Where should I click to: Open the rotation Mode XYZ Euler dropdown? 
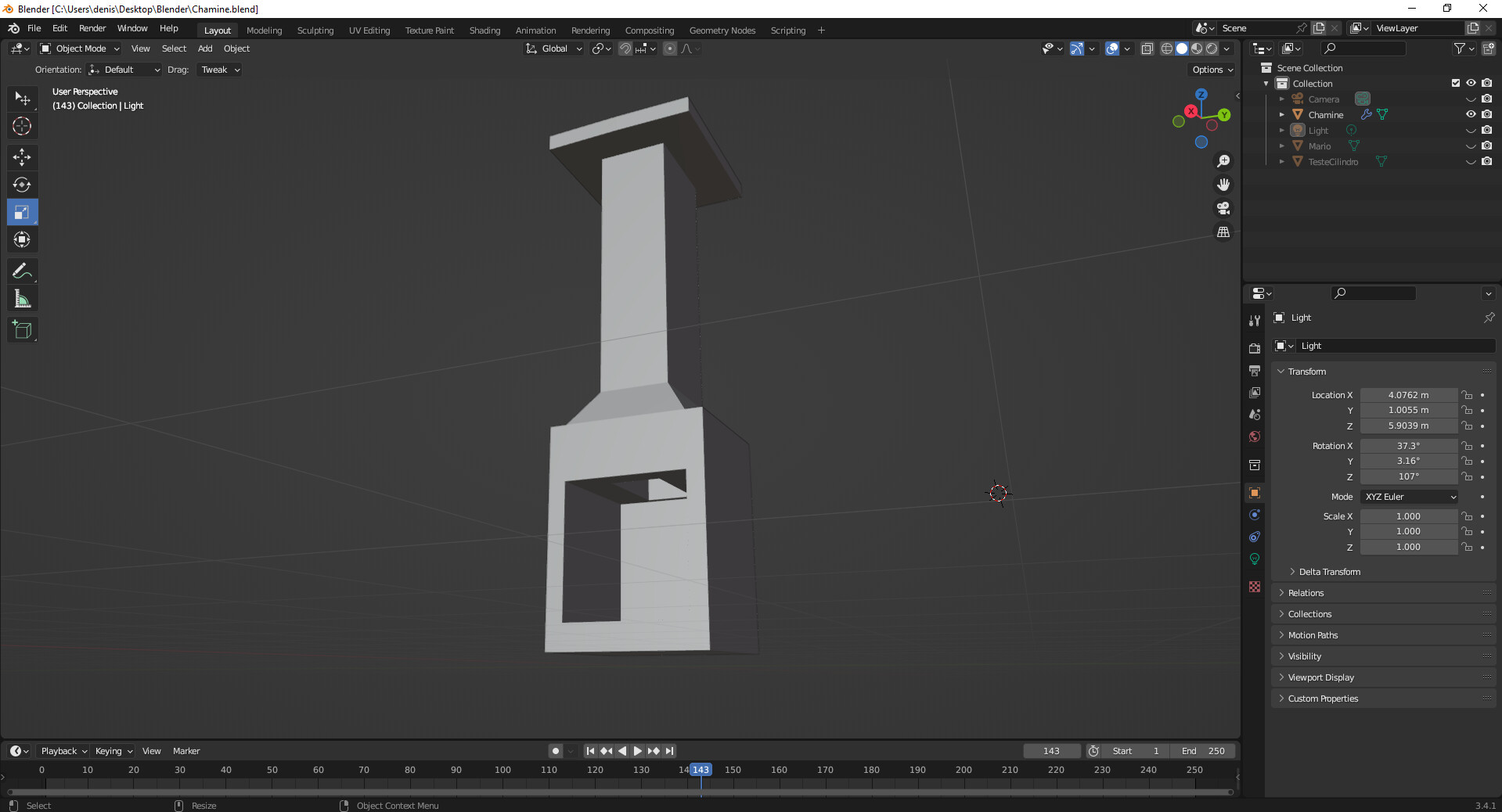pos(1410,497)
